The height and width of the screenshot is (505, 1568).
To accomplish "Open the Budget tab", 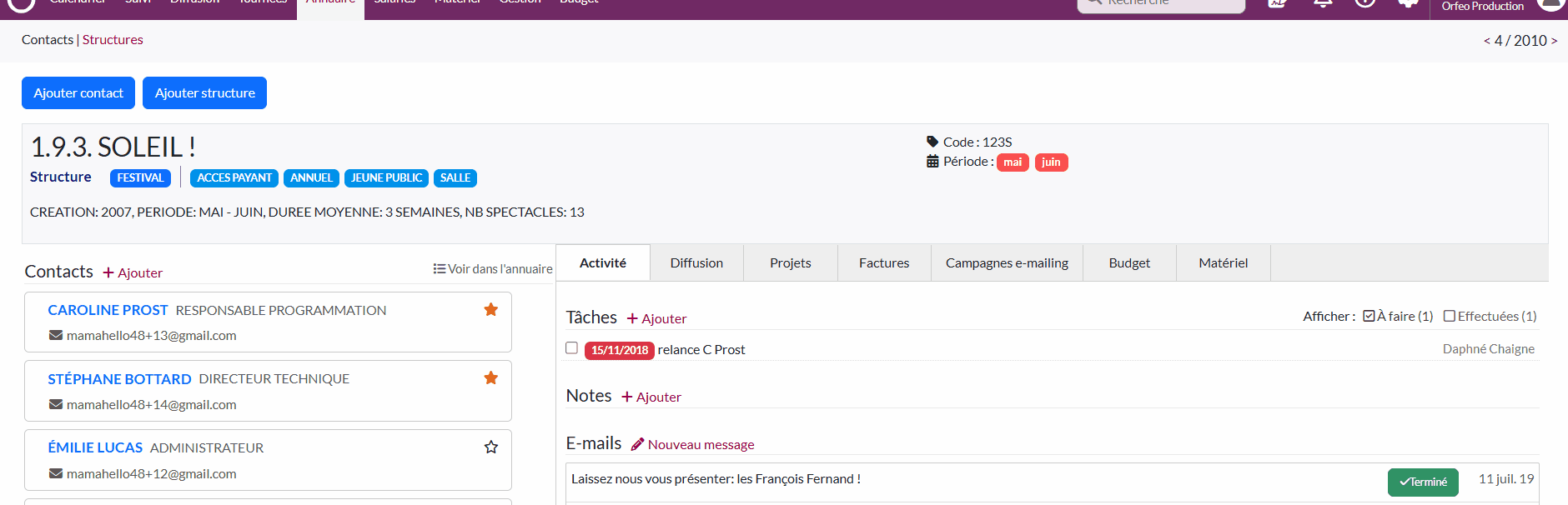I will coord(1129,262).
